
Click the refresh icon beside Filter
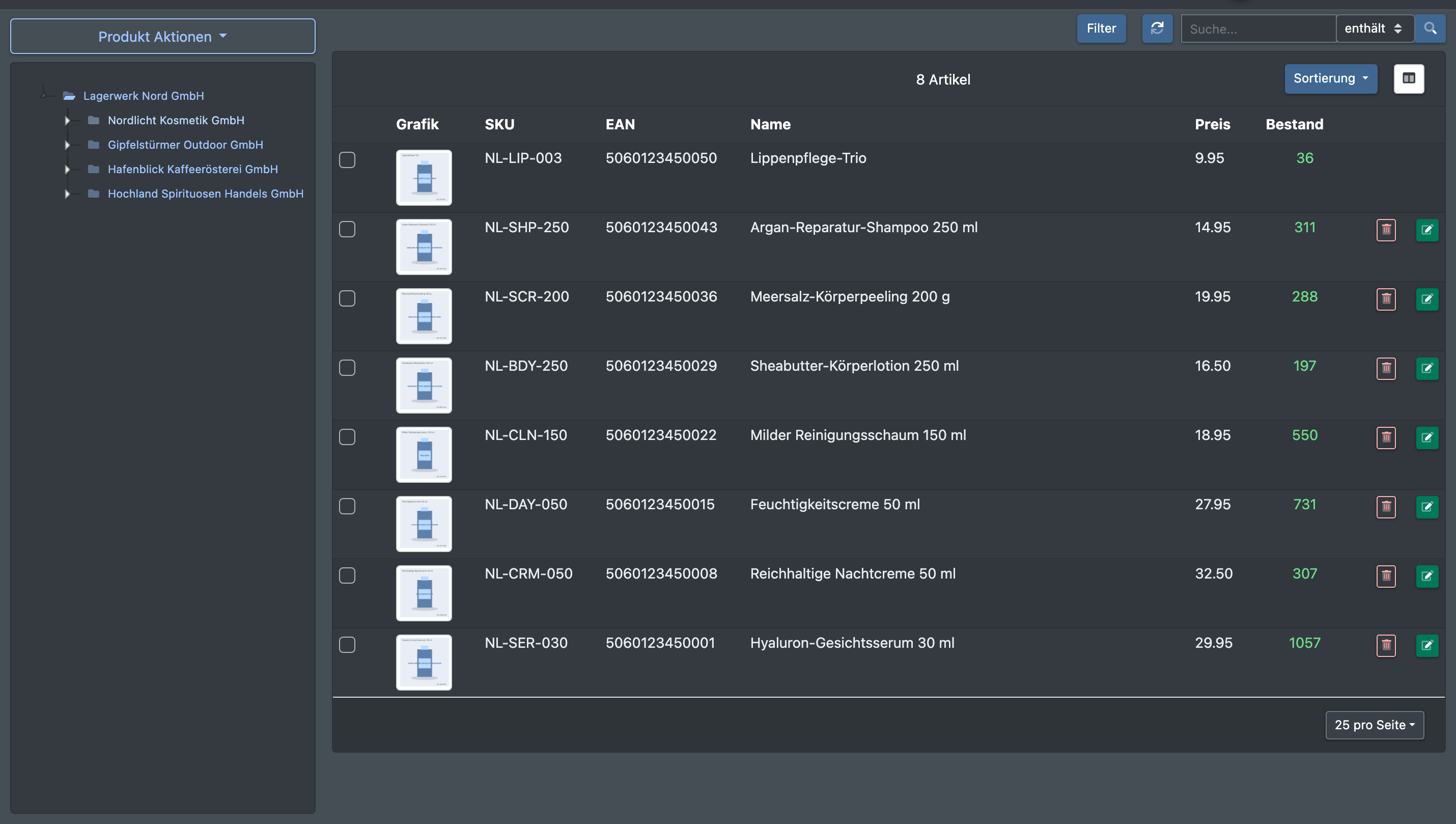tap(1157, 29)
